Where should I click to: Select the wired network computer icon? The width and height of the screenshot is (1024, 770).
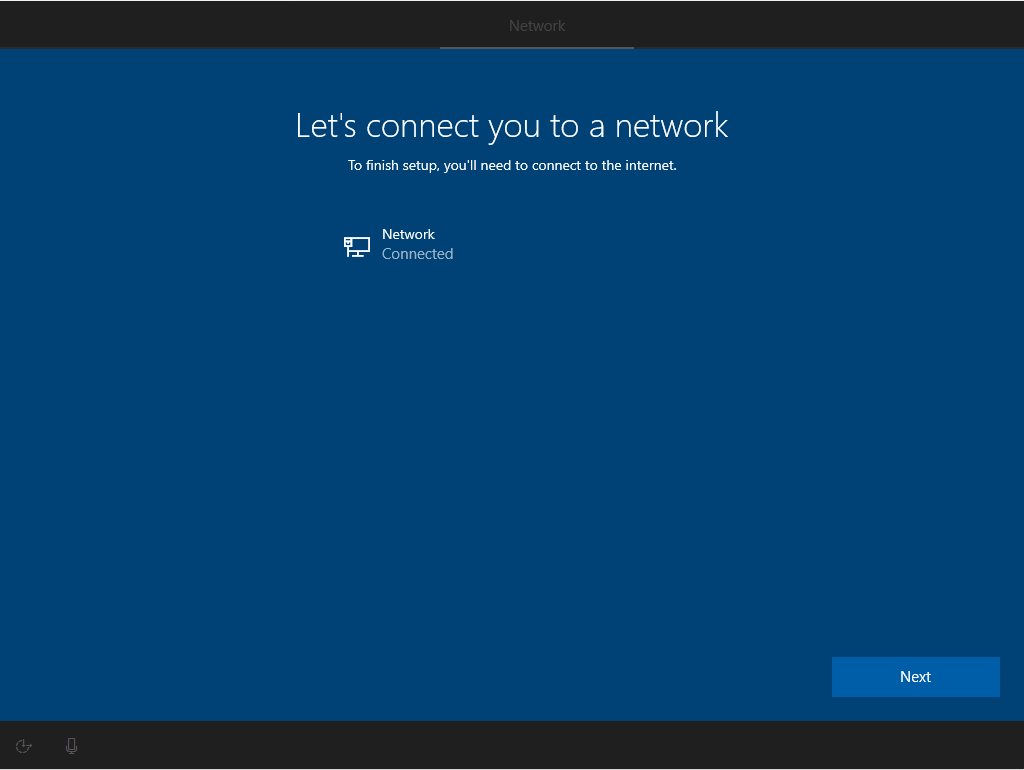357,247
